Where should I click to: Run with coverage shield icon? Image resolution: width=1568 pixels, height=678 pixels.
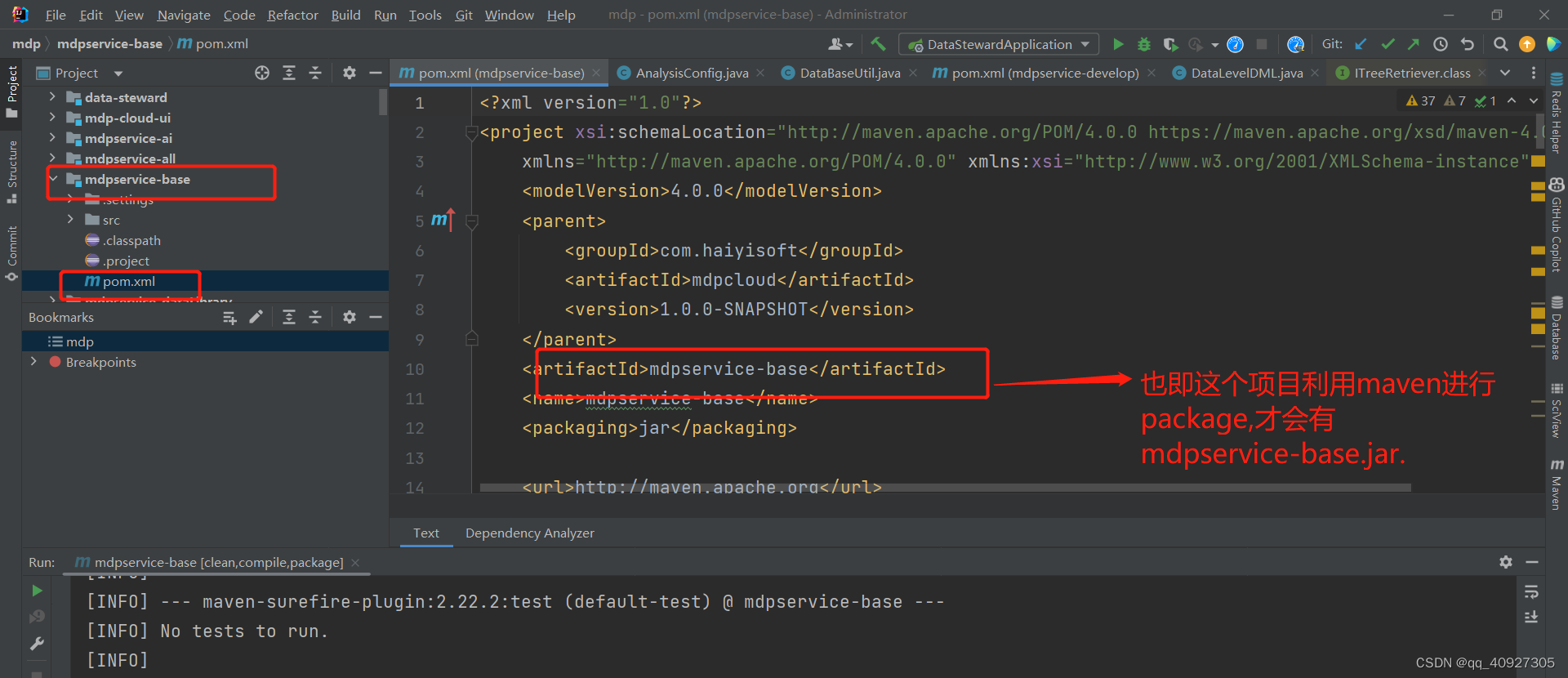coord(1170,44)
